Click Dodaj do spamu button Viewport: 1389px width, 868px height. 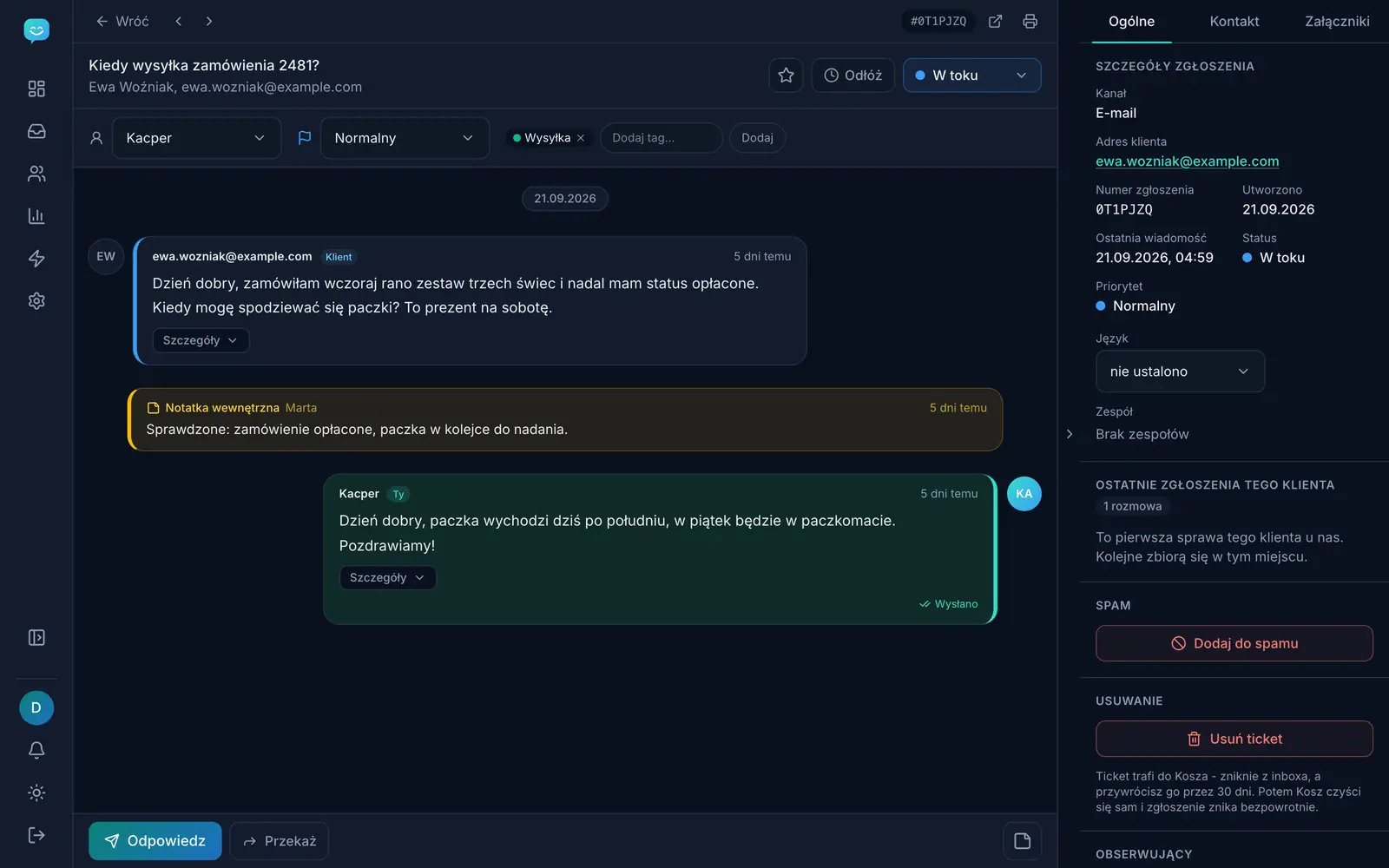coord(1234,643)
